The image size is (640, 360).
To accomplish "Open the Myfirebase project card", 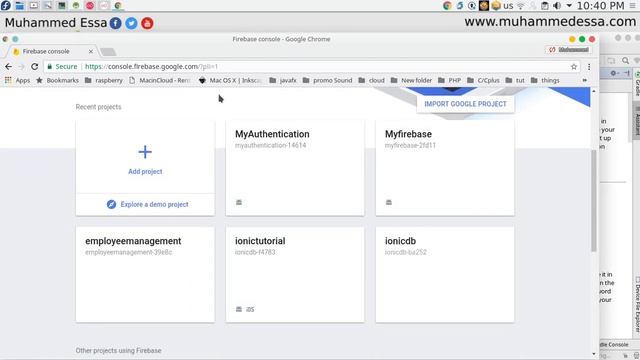I will pyautogui.click(x=445, y=168).
